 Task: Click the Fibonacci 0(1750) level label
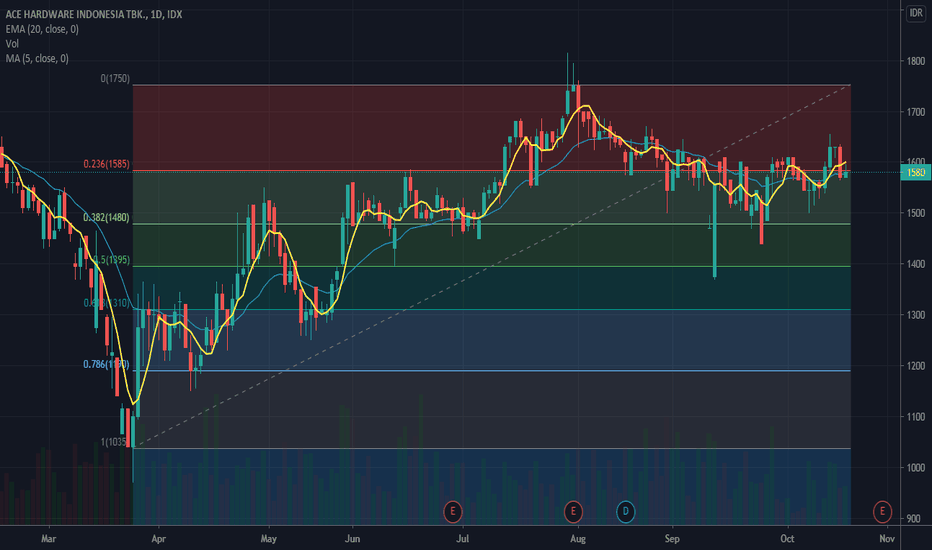(x=115, y=78)
